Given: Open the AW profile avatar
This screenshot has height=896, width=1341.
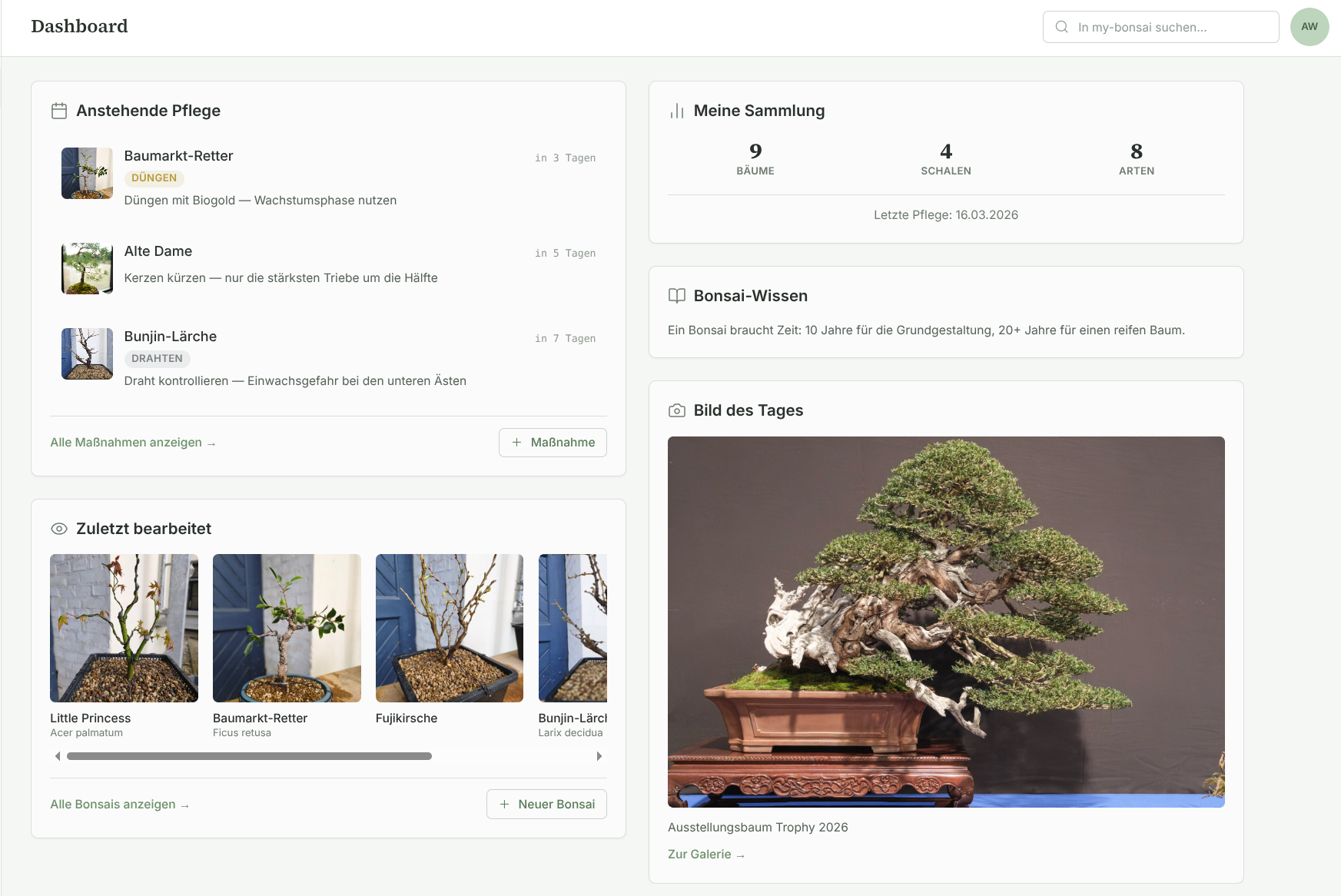Looking at the screenshot, I should tap(1309, 27).
